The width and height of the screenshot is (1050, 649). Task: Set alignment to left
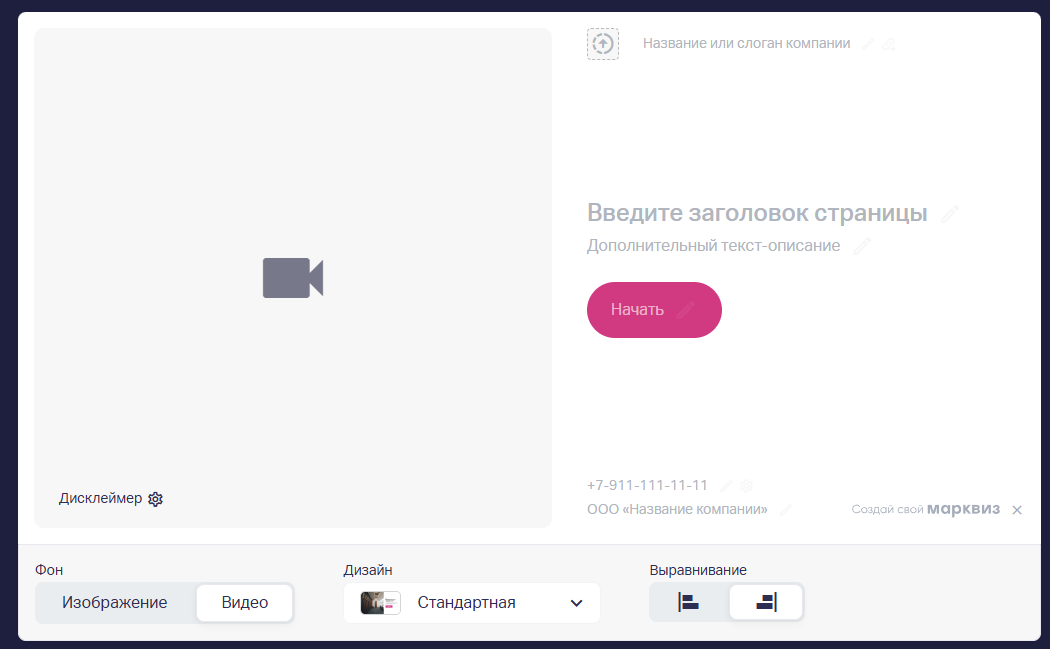tap(688, 603)
